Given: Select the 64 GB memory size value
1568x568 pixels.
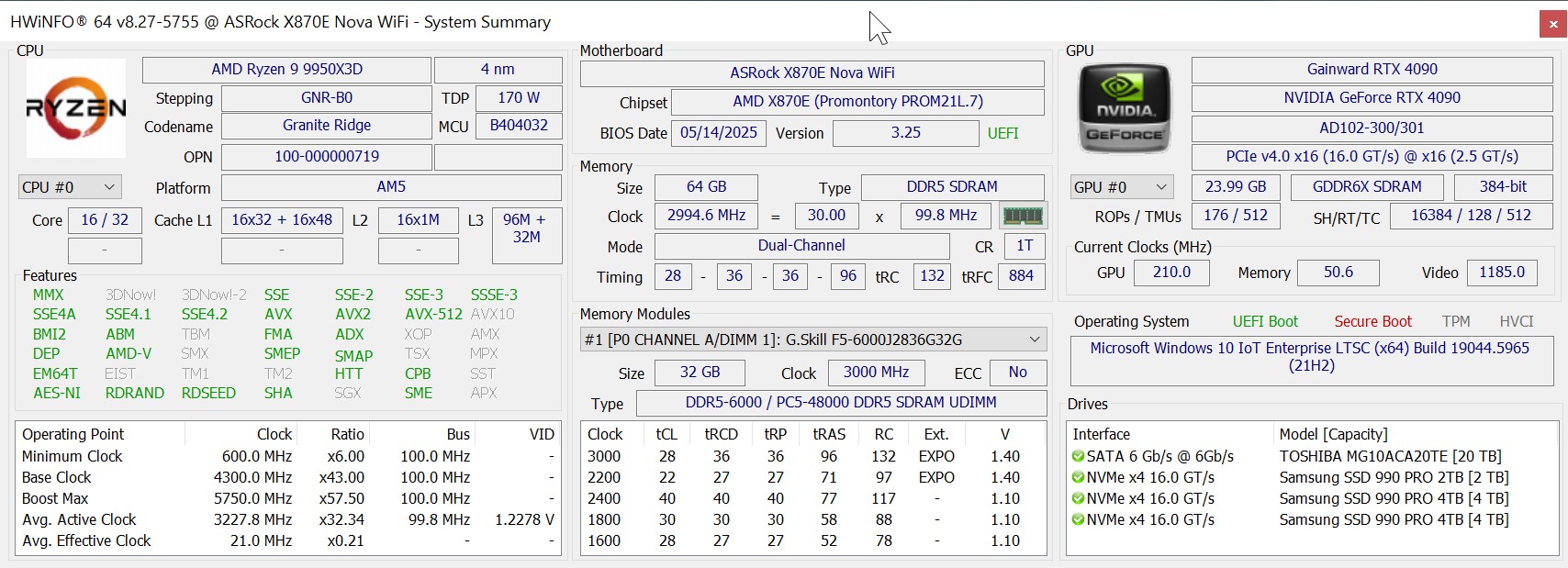Looking at the screenshot, I should (x=706, y=187).
